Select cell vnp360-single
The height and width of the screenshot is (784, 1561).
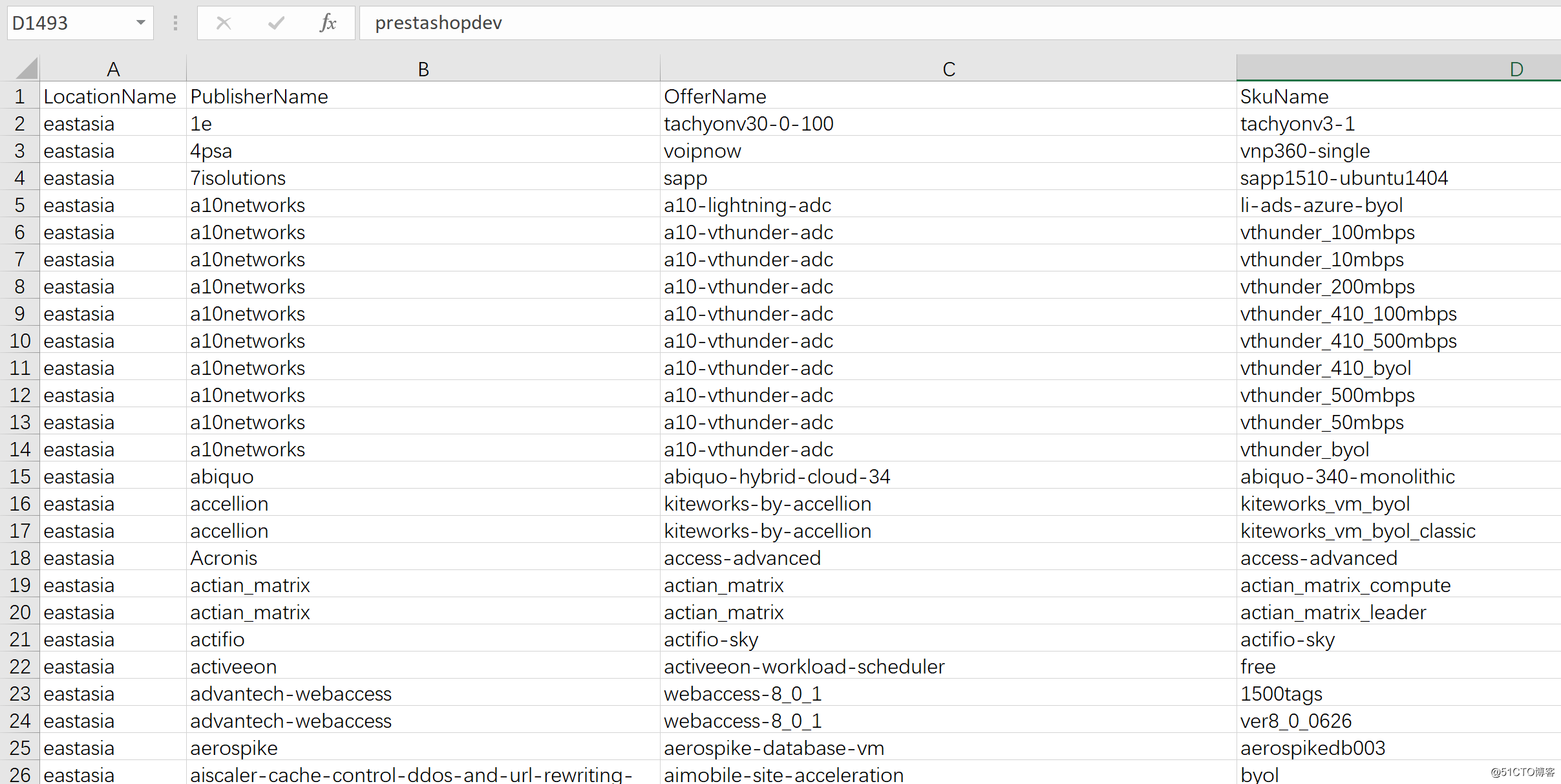click(1399, 151)
